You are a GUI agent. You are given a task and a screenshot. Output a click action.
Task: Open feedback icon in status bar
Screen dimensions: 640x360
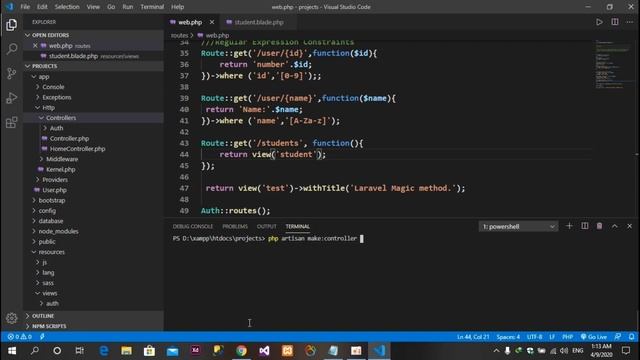pyautogui.click(x=618, y=337)
